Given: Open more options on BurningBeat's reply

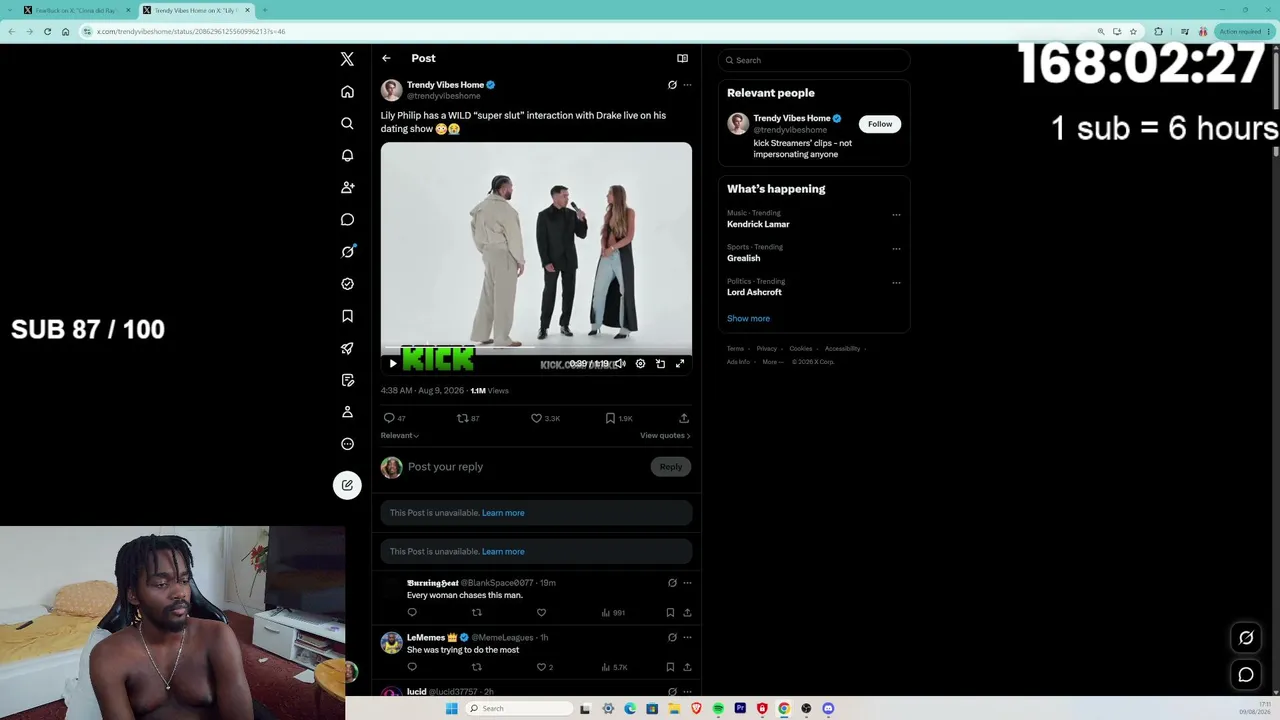Looking at the screenshot, I should (687, 583).
